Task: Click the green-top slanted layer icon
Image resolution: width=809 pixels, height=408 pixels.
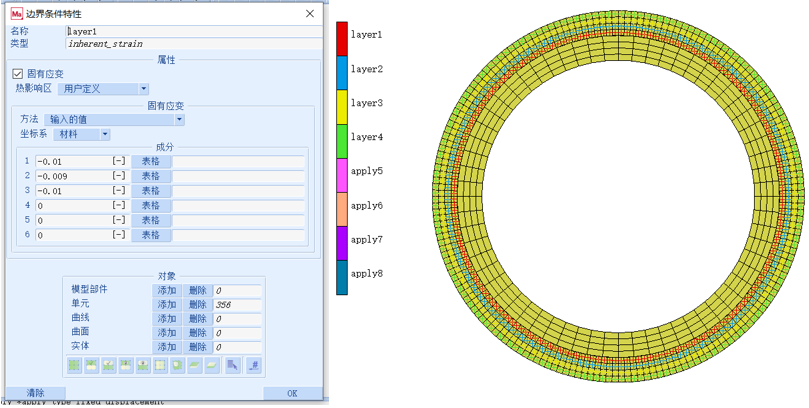Action: (195, 365)
